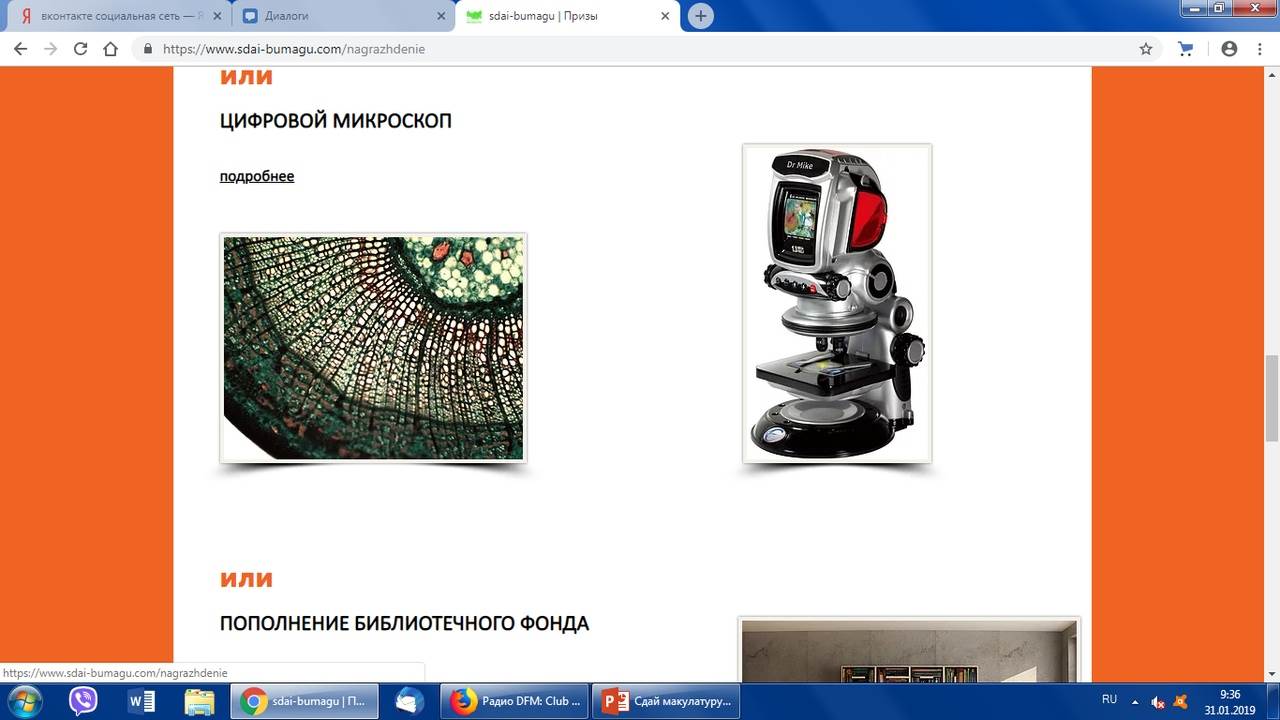Launch Viber from the taskbar
Screen dimensions: 1280x720
83,701
